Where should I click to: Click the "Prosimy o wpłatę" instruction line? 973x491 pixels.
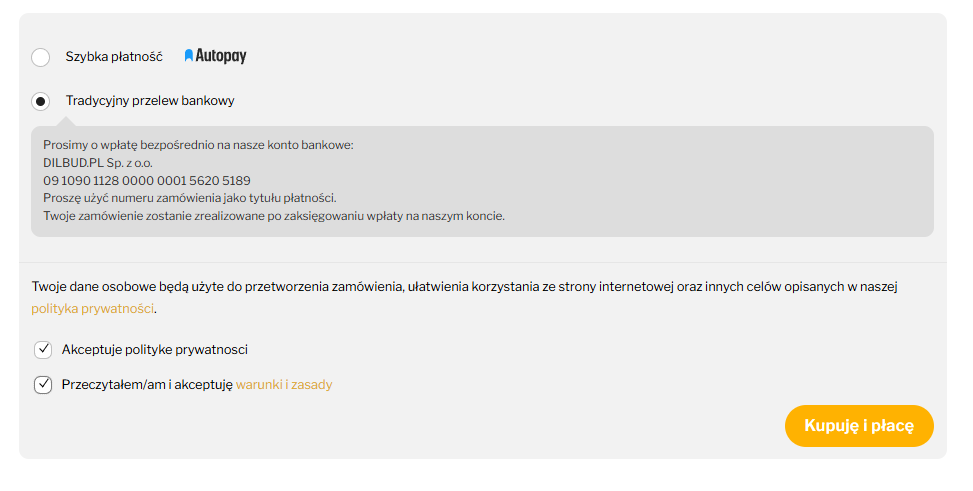[198, 145]
